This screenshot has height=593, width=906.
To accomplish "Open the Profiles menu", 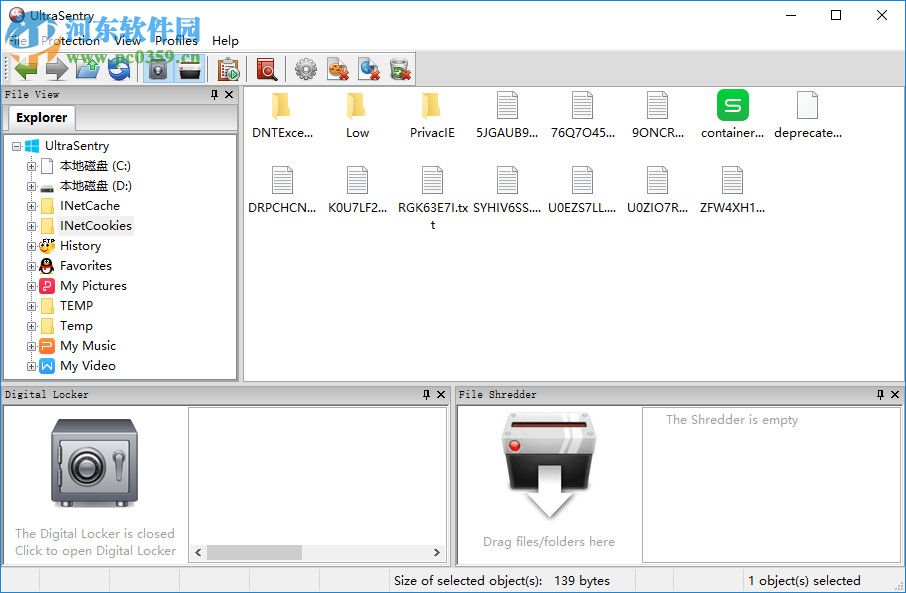I will (176, 40).
